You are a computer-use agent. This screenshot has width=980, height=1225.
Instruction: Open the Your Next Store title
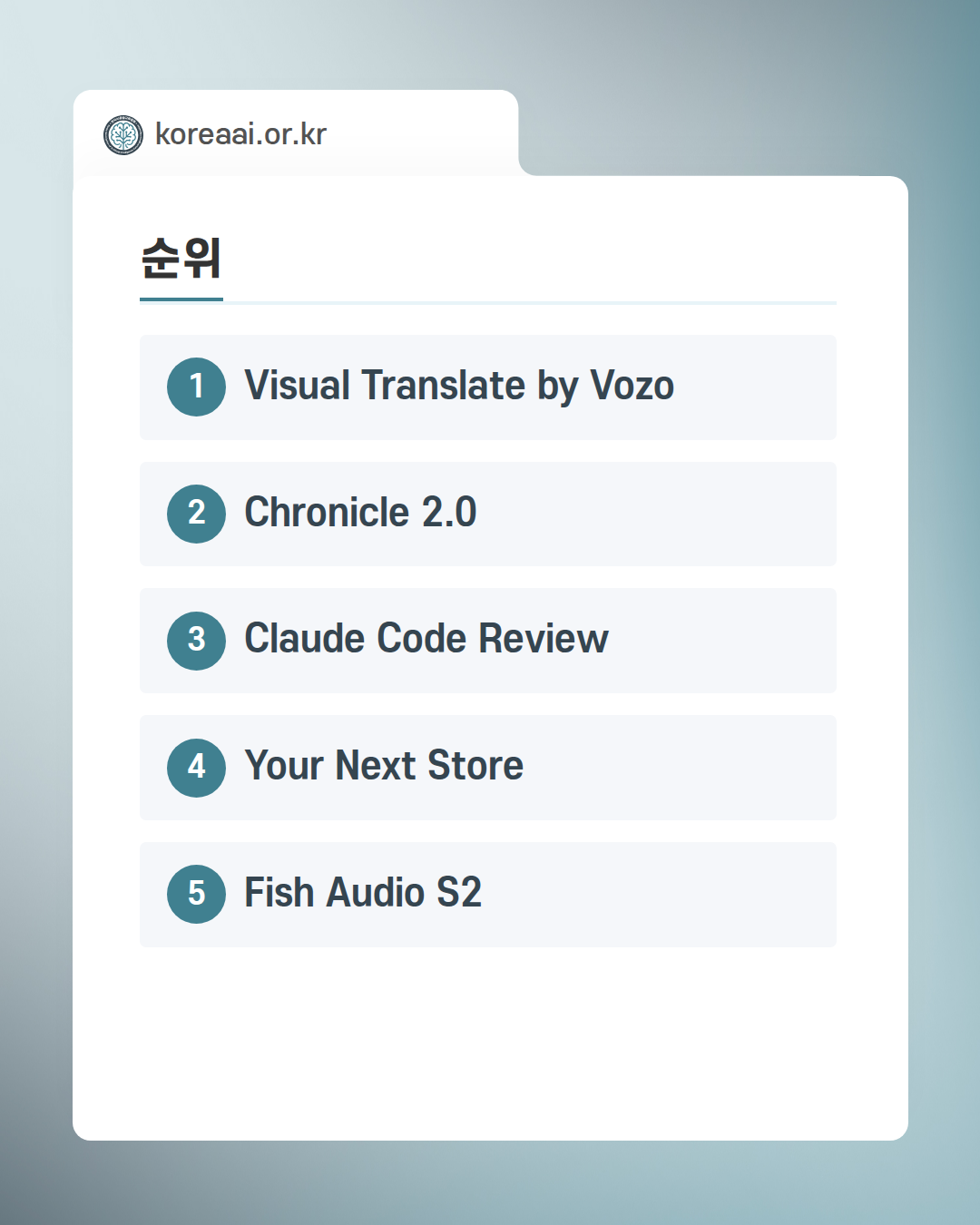[x=384, y=766]
